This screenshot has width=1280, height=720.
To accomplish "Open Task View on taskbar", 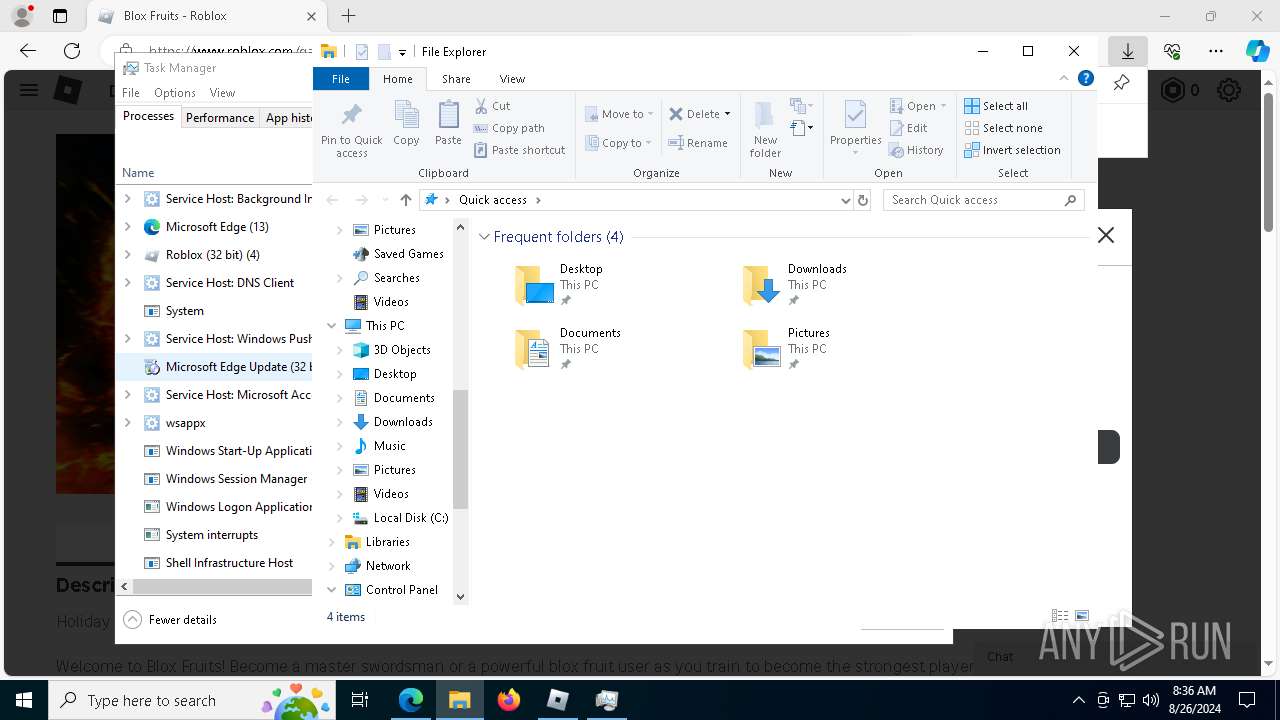I will point(360,700).
